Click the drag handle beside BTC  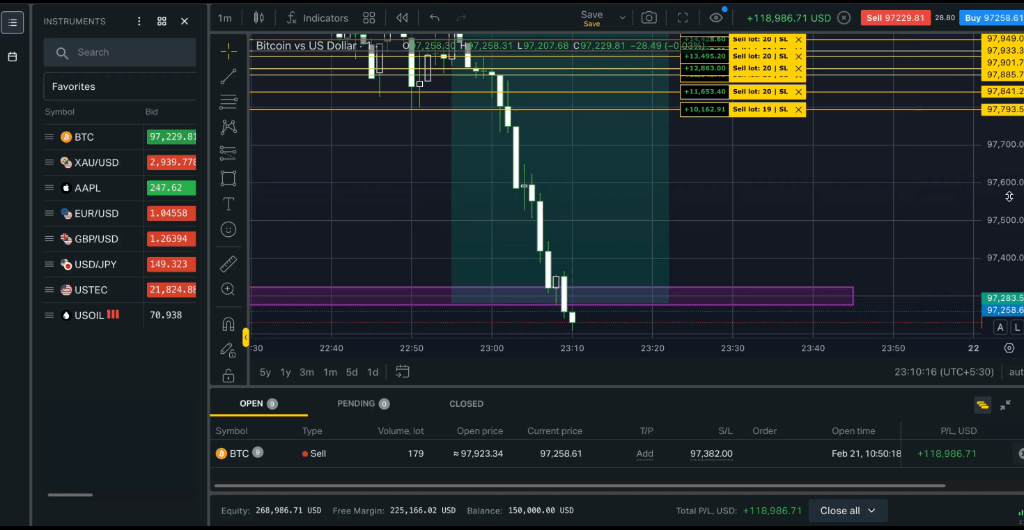[49, 137]
